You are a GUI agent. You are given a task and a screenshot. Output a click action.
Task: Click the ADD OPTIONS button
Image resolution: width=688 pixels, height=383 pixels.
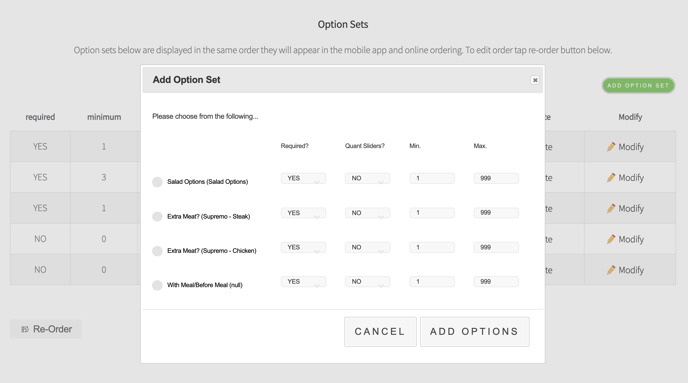(x=474, y=332)
